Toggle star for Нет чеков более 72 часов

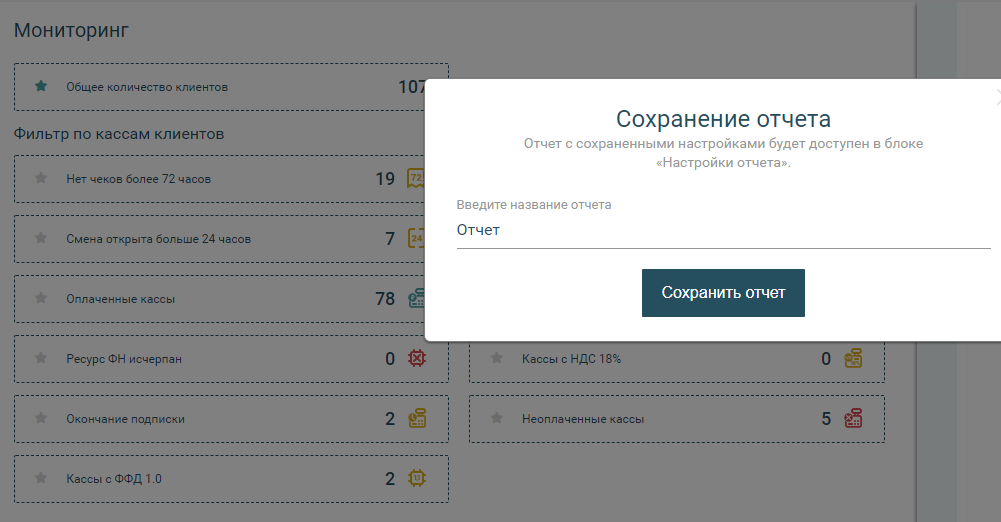(41, 178)
